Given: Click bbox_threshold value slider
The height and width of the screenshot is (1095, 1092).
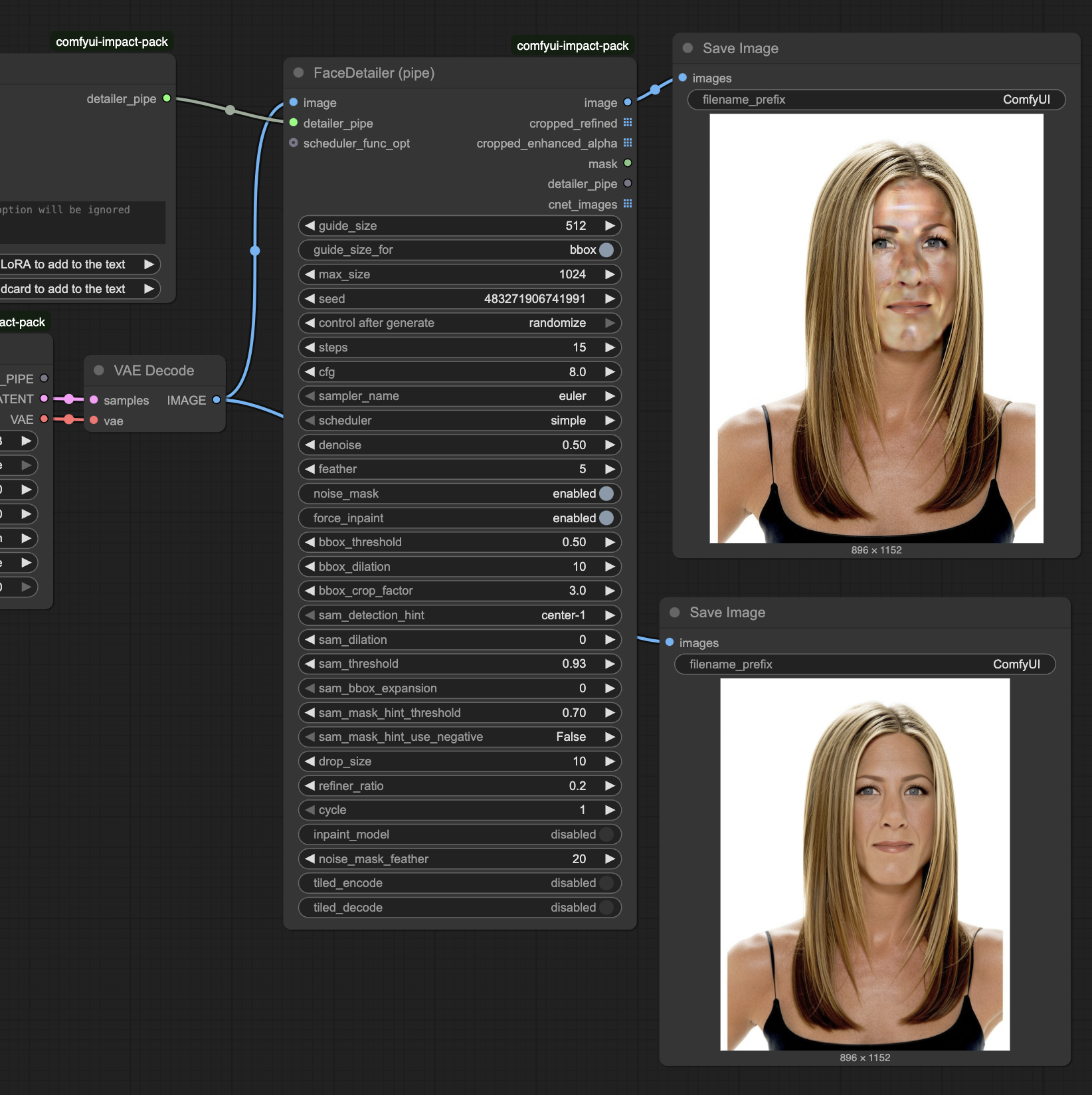Looking at the screenshot, I should [460, 542].
